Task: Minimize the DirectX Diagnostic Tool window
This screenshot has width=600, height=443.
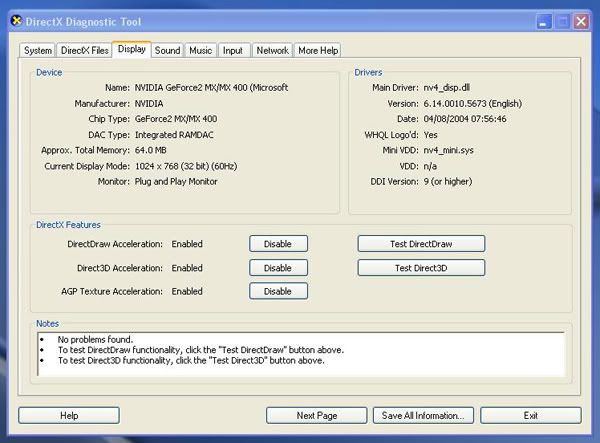Action: click(x=543, y=22)
